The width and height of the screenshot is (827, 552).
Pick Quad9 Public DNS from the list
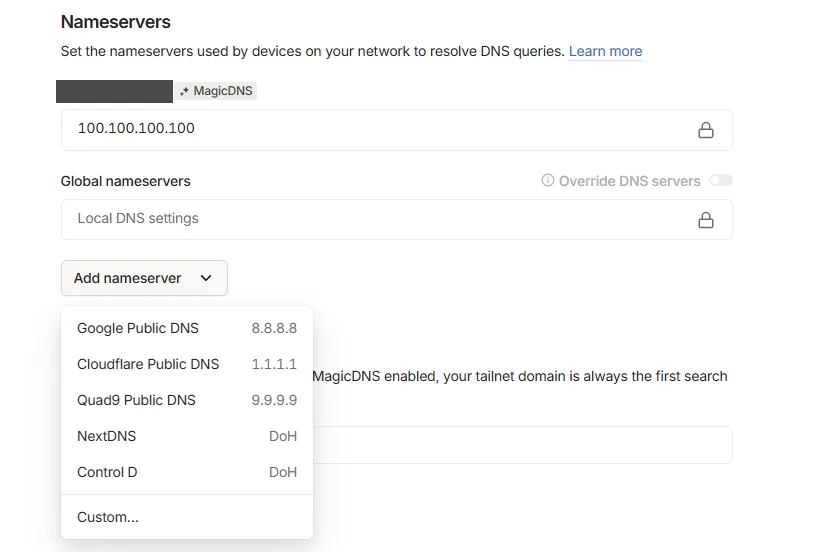click(187, 400)
